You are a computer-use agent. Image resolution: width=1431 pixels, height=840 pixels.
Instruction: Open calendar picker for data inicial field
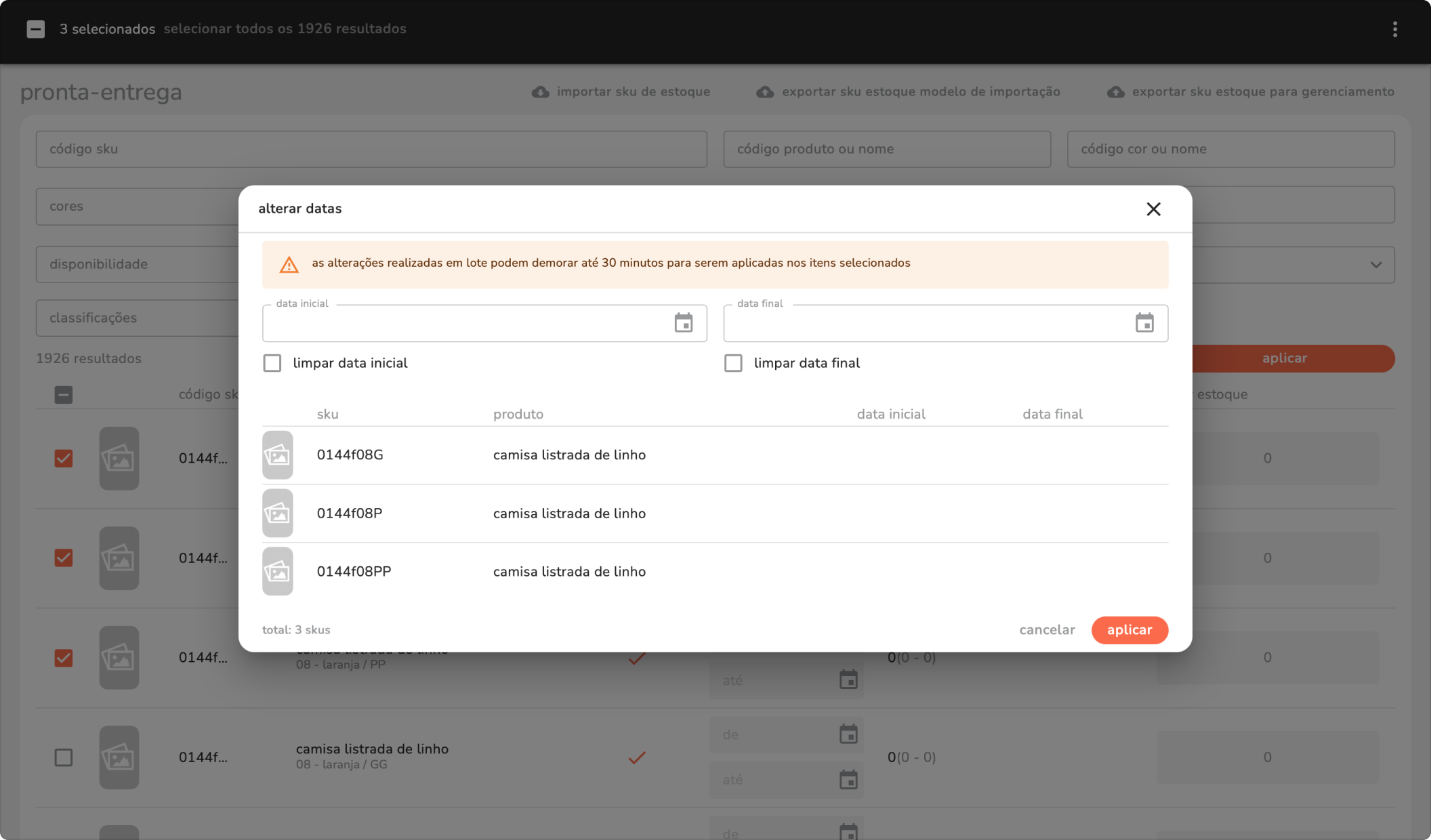[683, 323]
